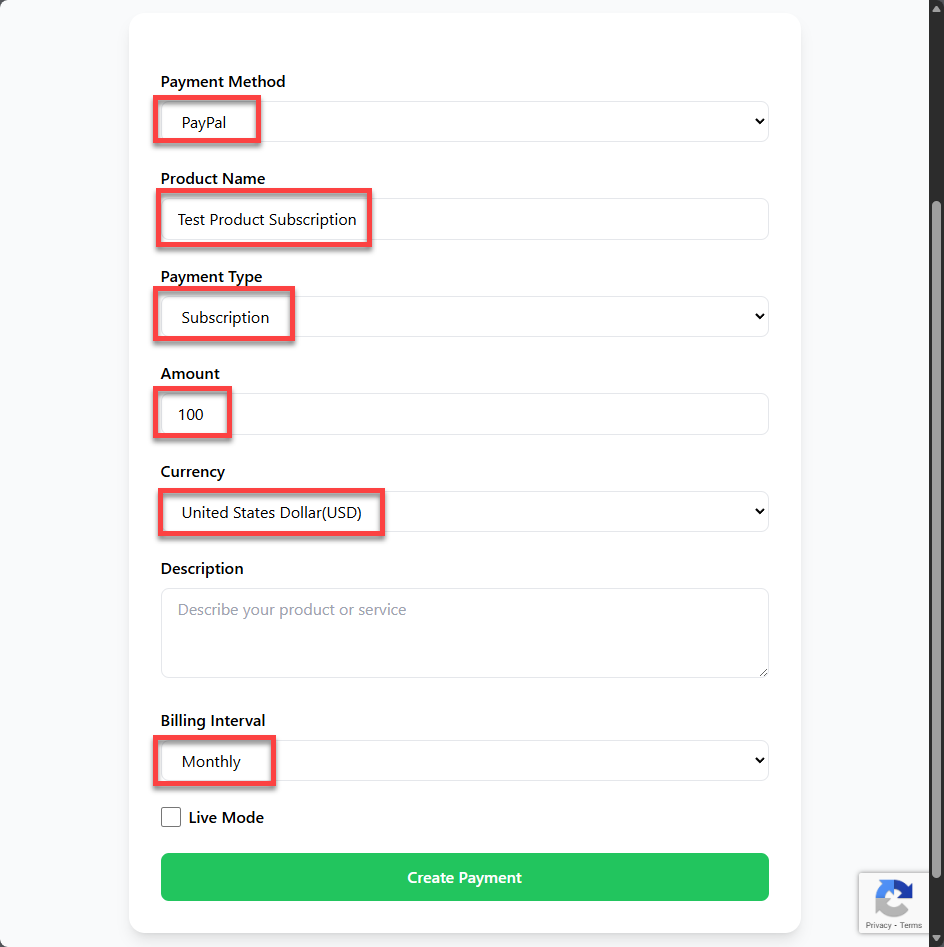944x947 pixels.
Task: Click inside the Description text area
Action: [x=464, y=632]
